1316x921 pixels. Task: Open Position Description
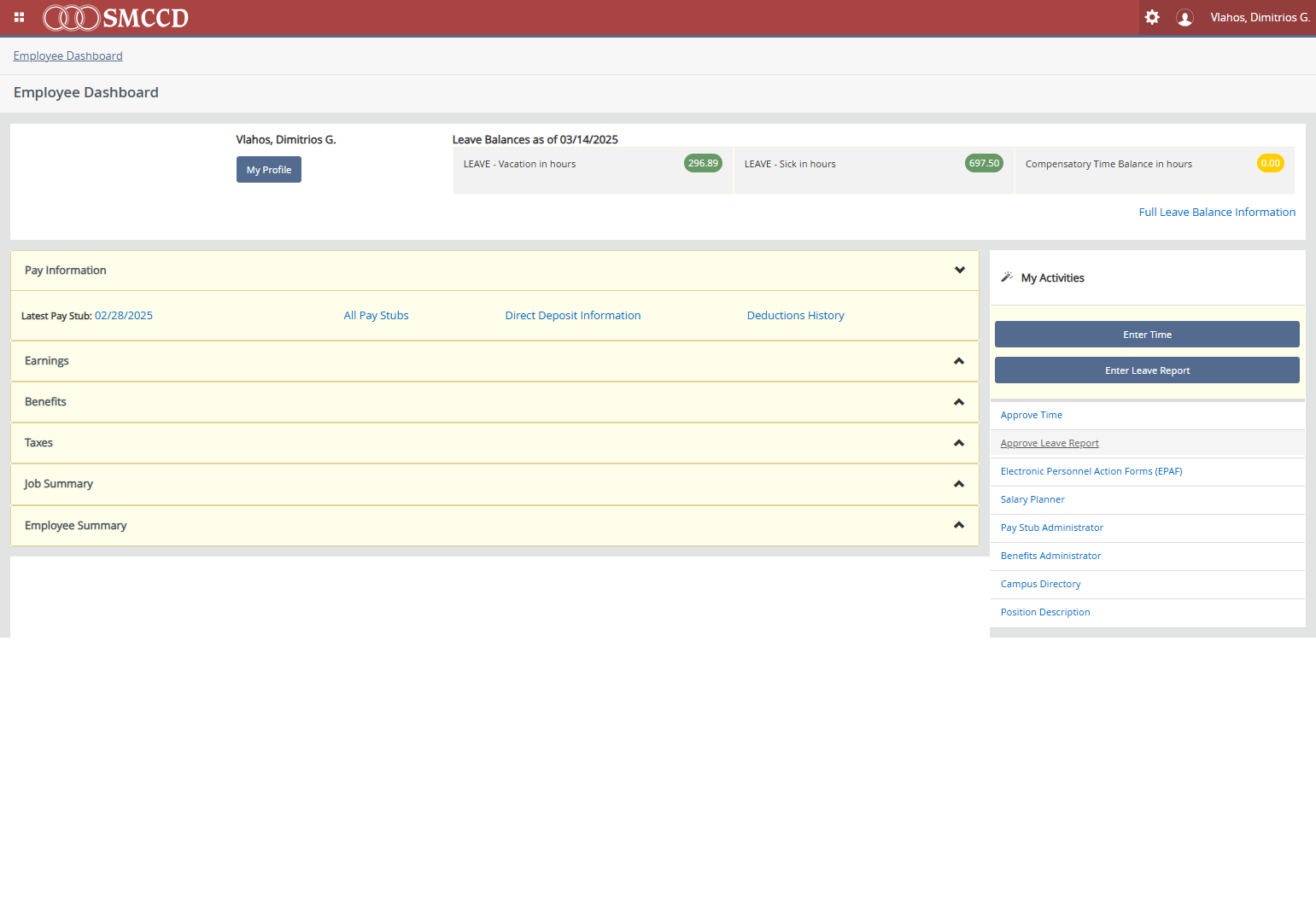pos(1045,612)
